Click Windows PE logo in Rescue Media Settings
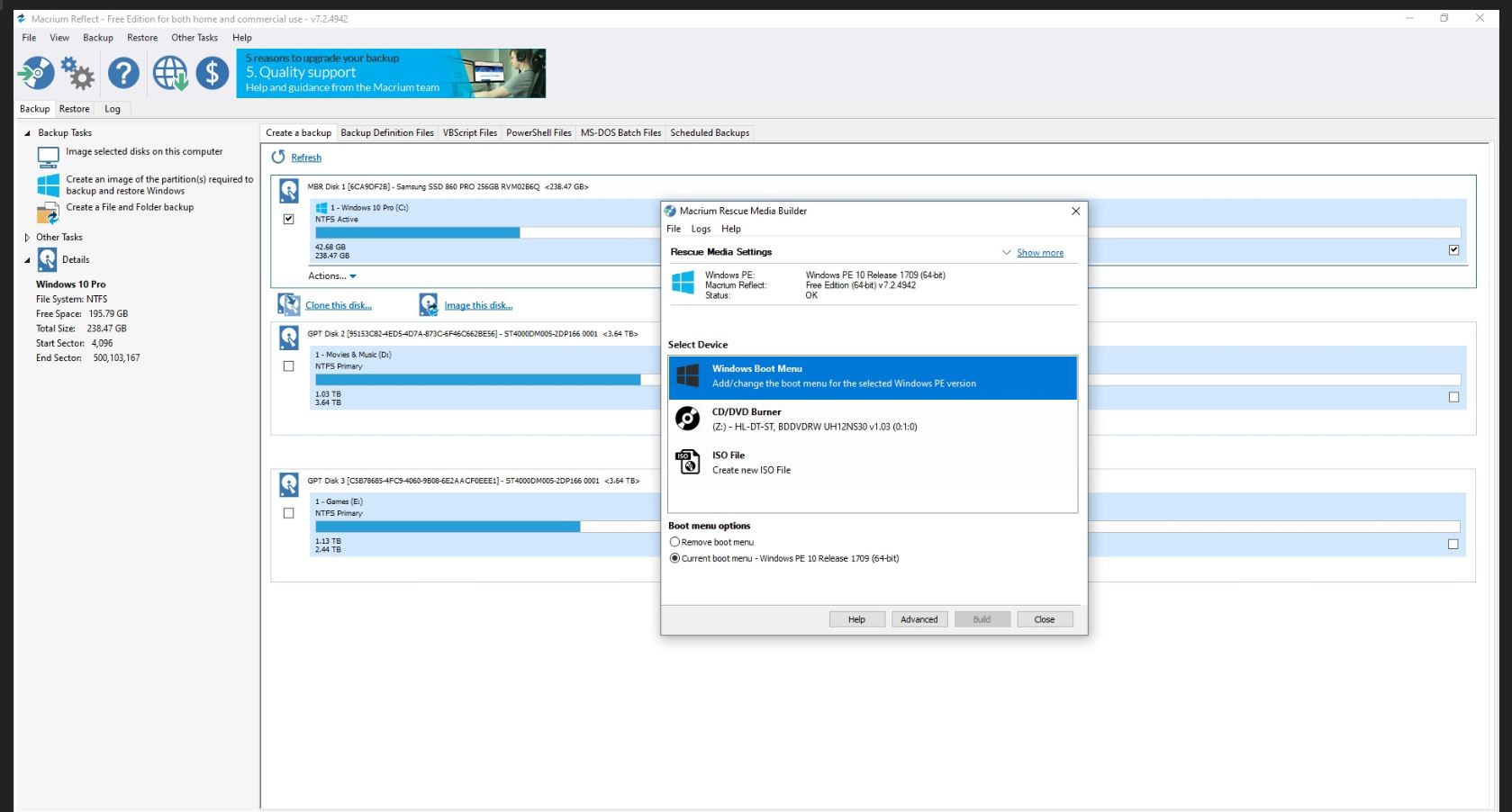The image size is (1512, 812). [x=684, y=282]
